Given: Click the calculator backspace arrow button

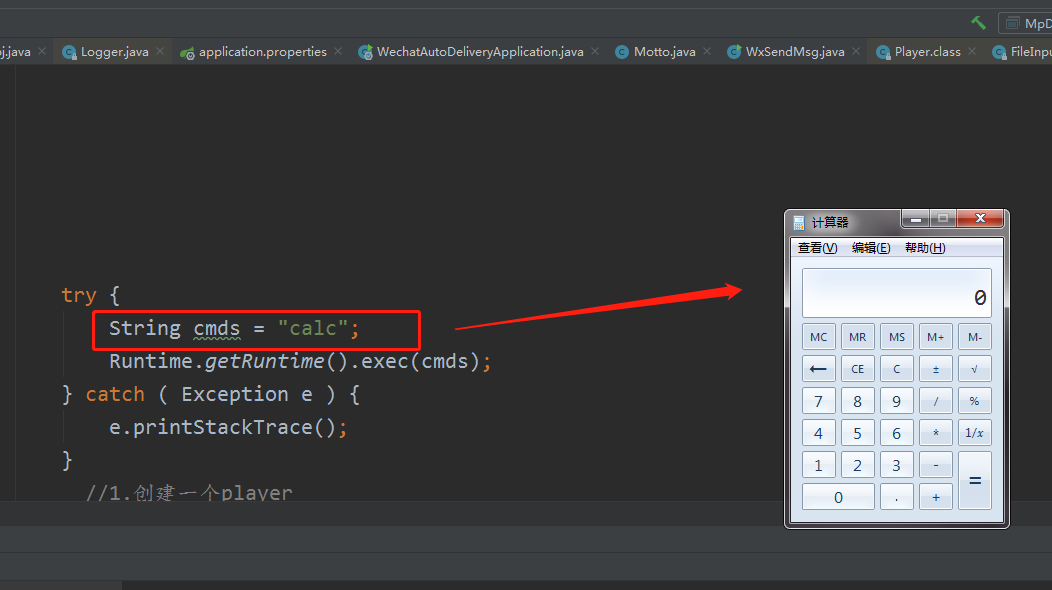Looking at the screenshot, I should 819,368.
